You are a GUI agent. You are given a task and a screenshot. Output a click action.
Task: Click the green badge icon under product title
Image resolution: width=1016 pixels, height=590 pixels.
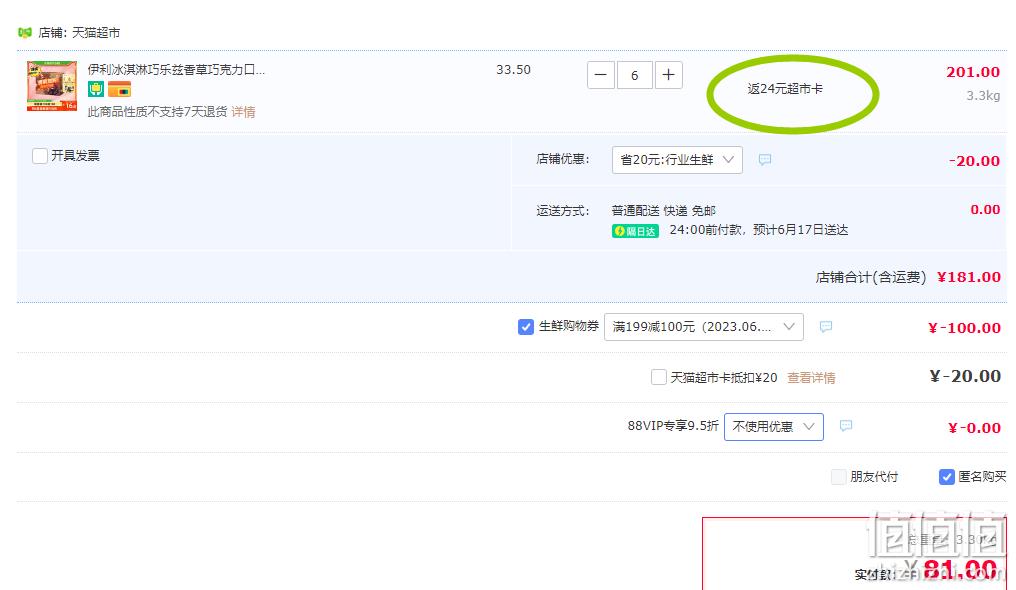tap(96, 89)
